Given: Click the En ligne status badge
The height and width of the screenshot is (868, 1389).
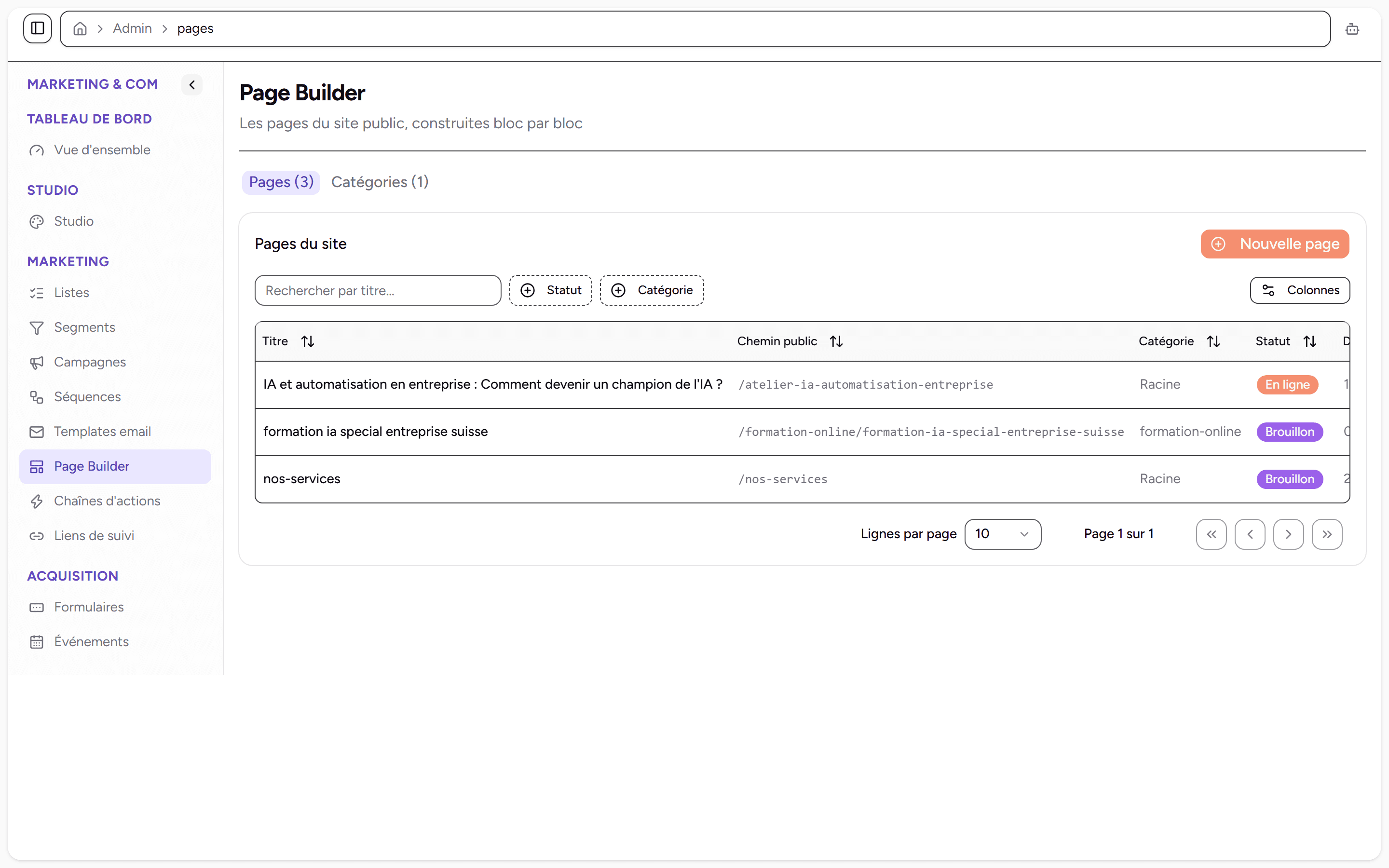Looking at the screenshot, I should (x=1287, y=385).
